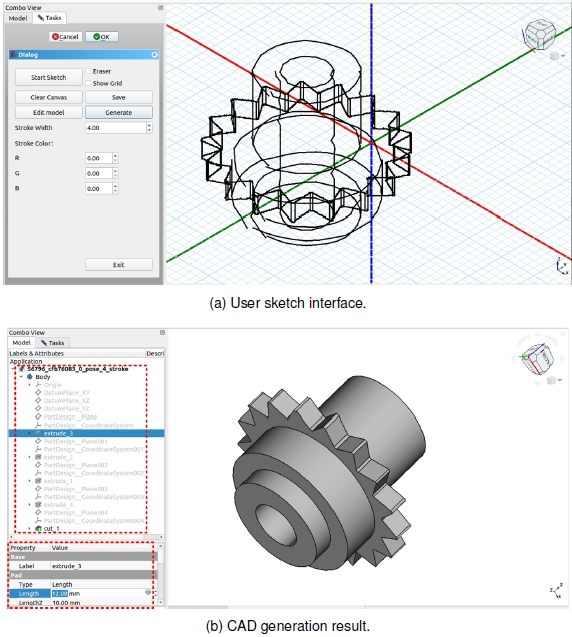Select DatumPlane_XZ in the model tree

[x=62, y=401]
